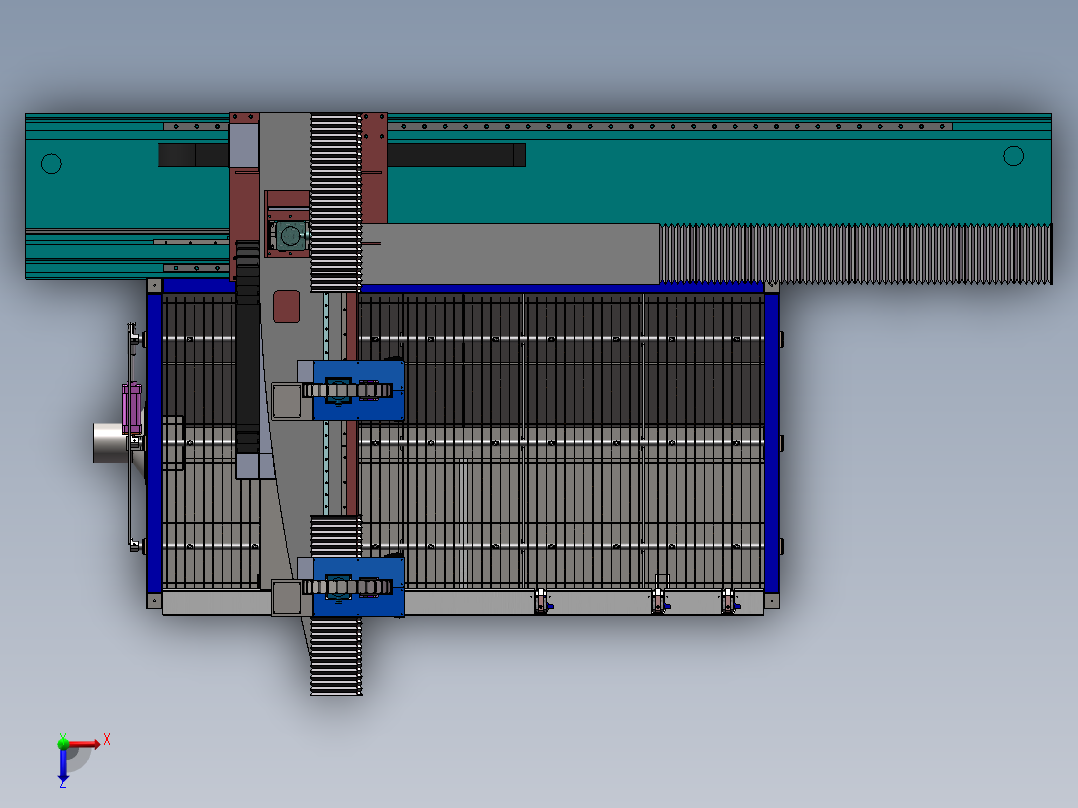This screenshot has width=1078, height=808.
Task: Select the black cable chain on the gantry
Action: tap(248, 347)
